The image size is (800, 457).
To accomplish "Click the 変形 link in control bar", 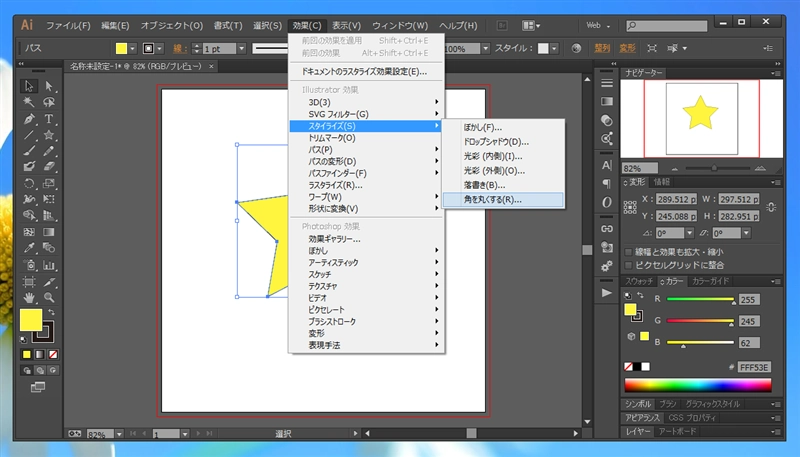I will click(628, 48).
